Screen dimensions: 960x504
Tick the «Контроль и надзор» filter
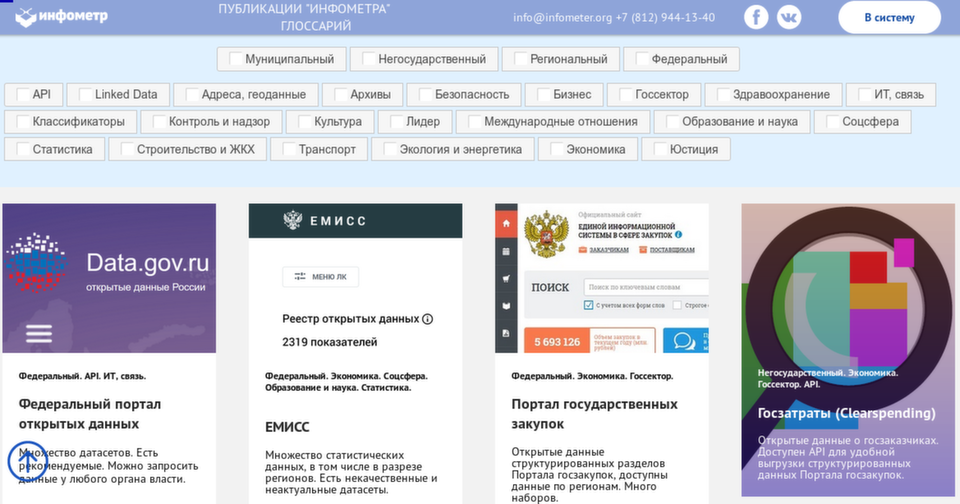click(159, 121)
